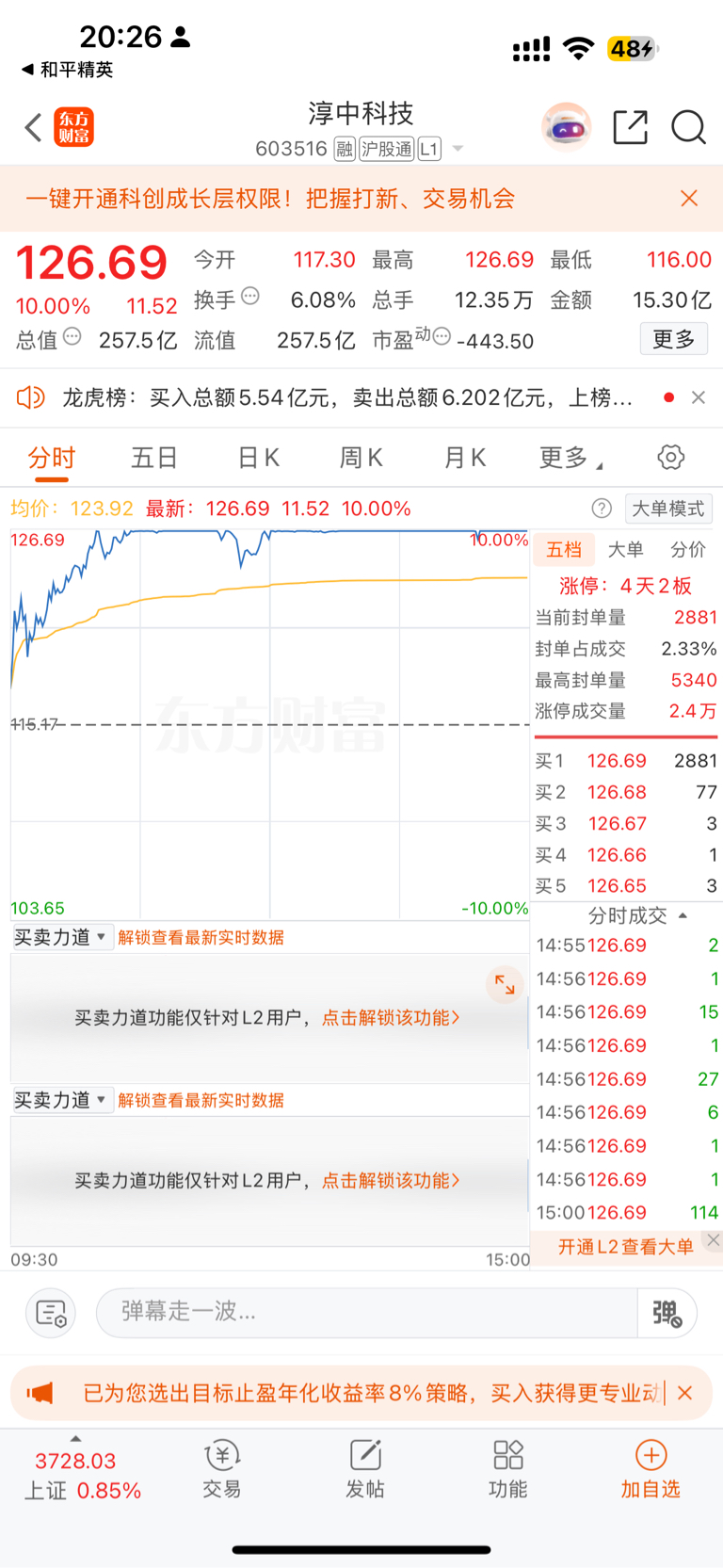Tap the 买1 126.69 row
The image size is (723, 1568).
626,761
